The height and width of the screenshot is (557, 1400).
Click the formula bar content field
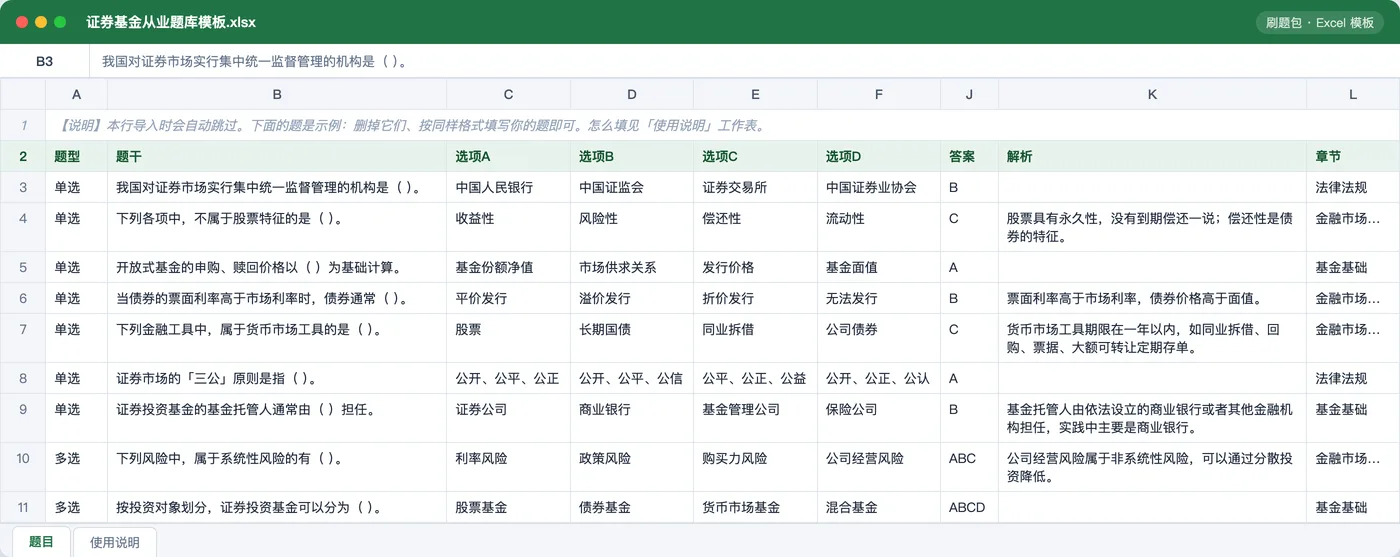(x=745, y=61)
